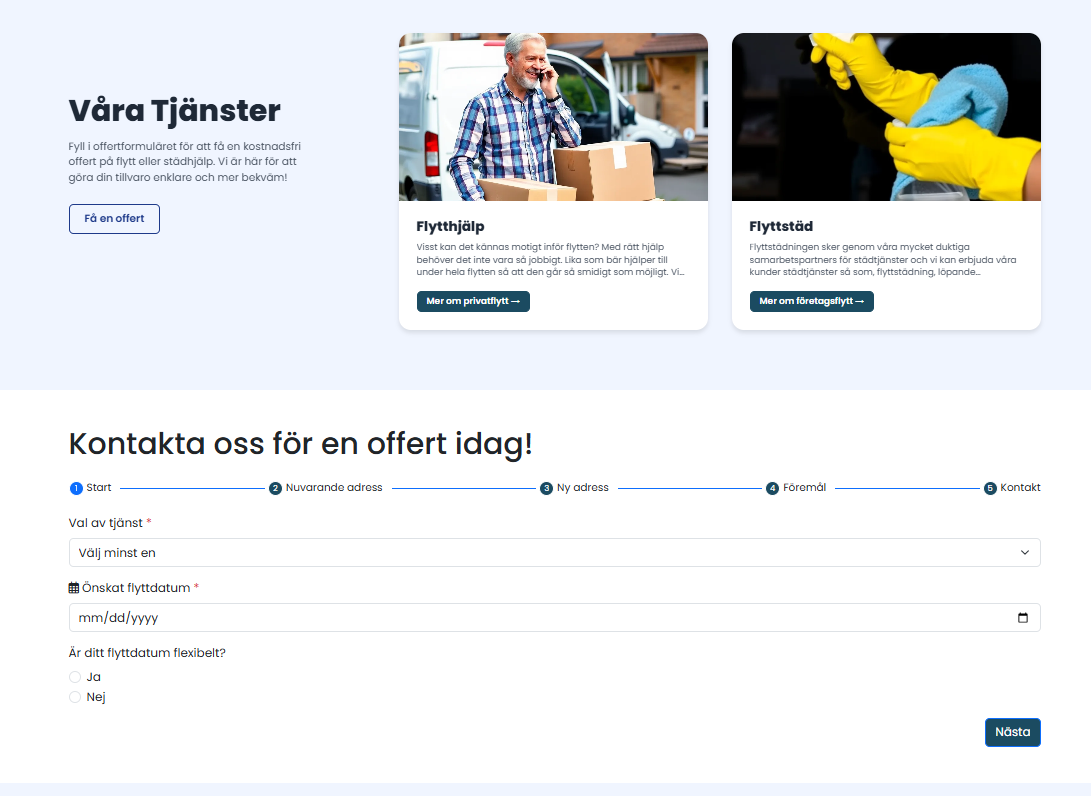The image size is (1091, 796).
Task: Click the Mer om företagsflytt button
Action: pyautogui.click(x=811, y=301)
